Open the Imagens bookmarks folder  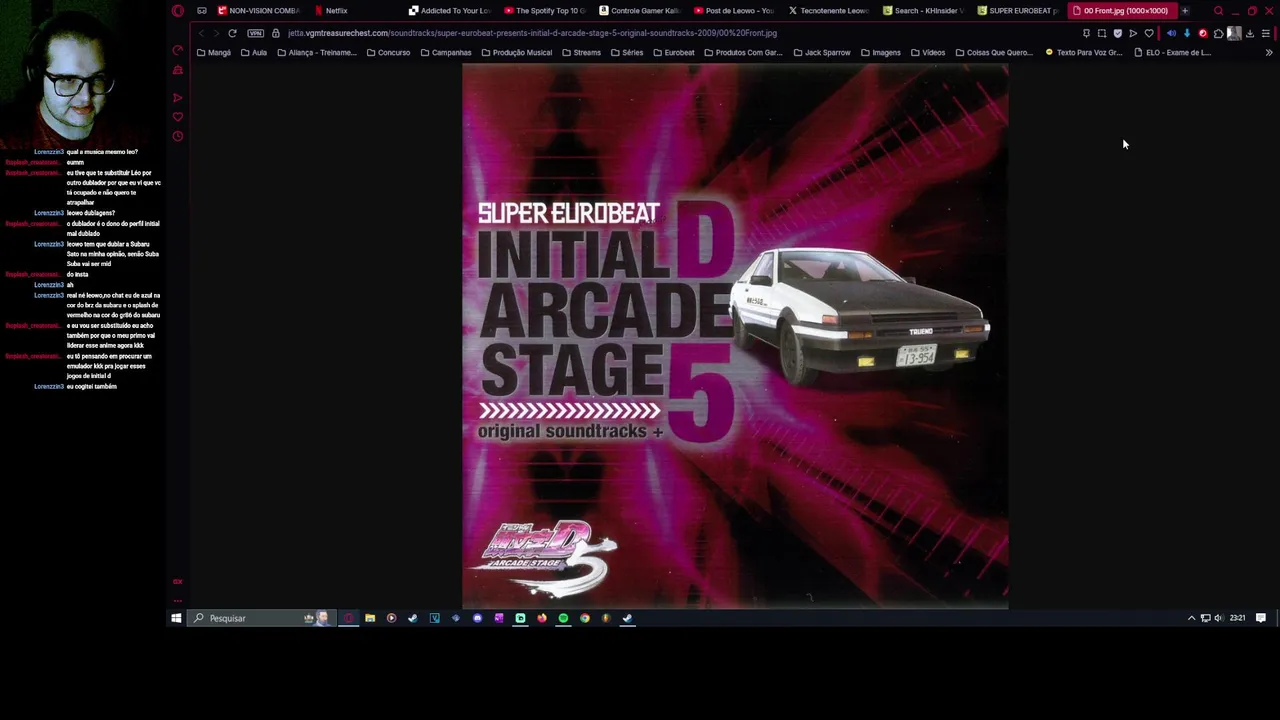[x=881, y=53]
